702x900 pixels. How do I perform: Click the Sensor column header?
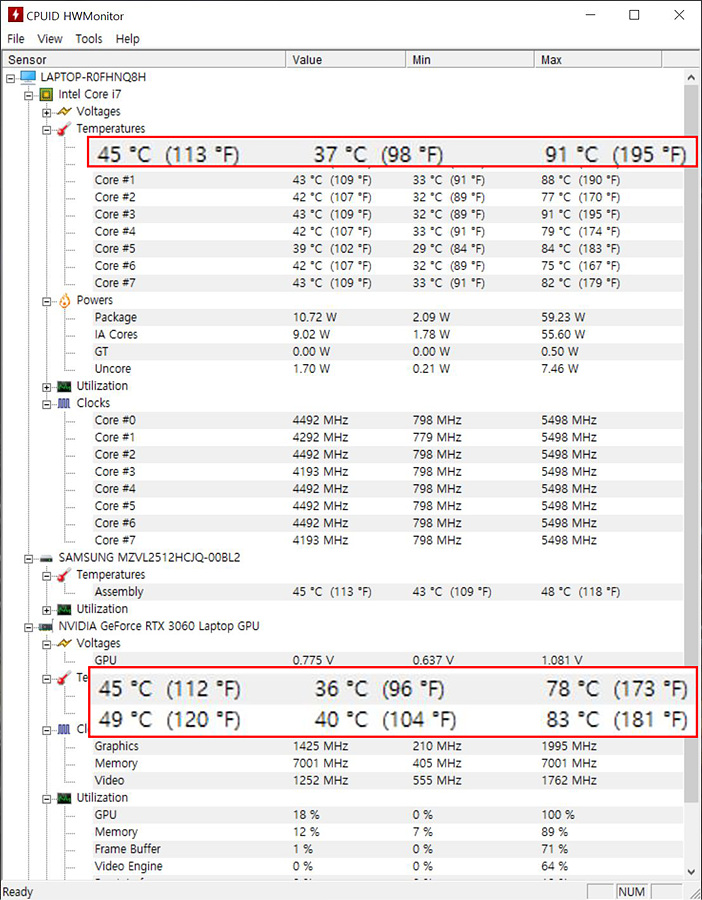143,60
